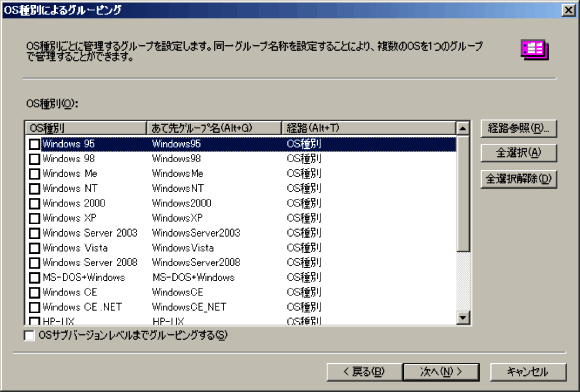Screen dimensions: 580x392
Task: Select the WindowsVista group name cell
Action: pyautogui.click(x=183, y=248)
